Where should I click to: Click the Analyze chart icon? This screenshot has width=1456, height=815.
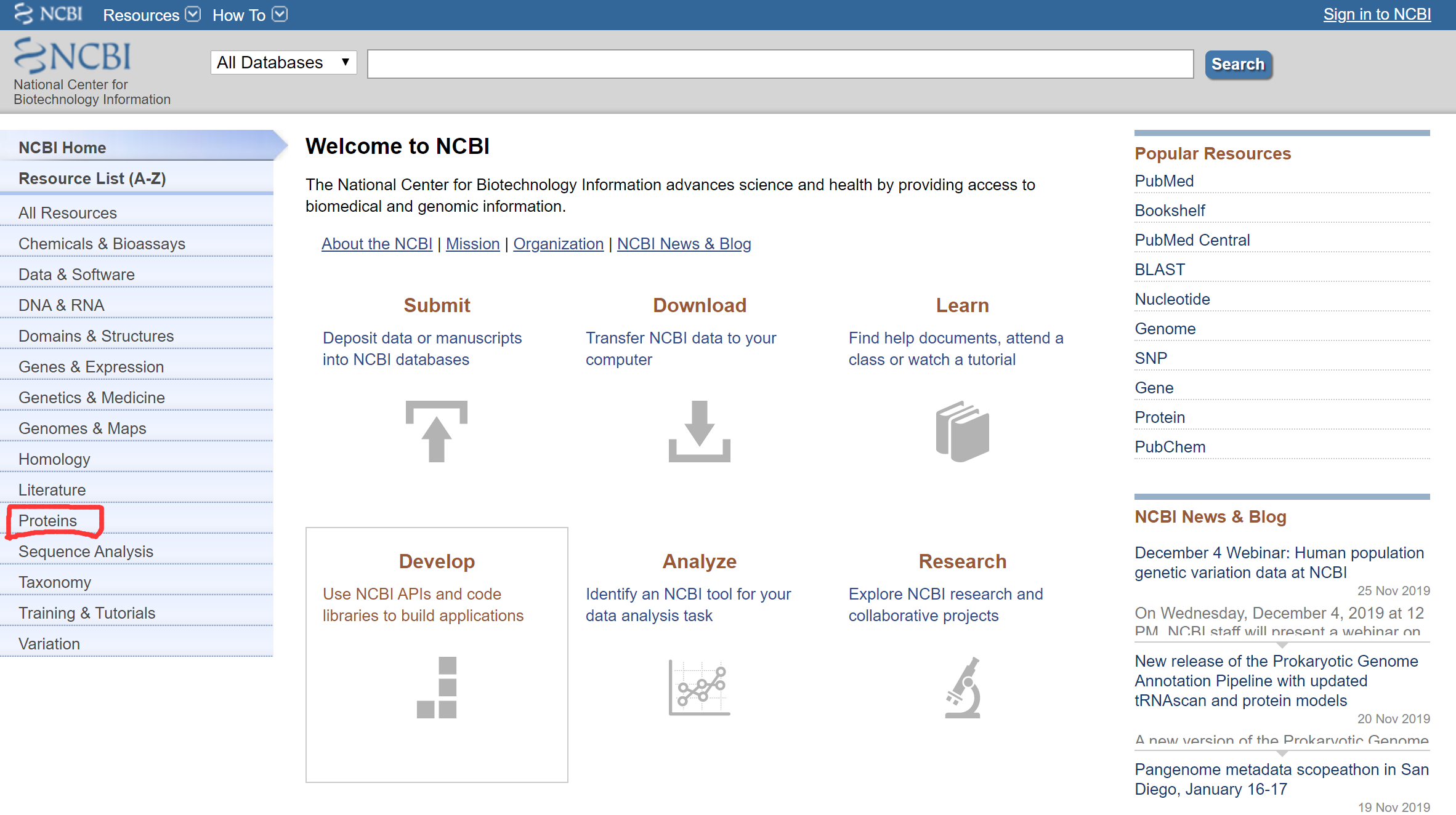pyautogui.click(x=699, y=687)
